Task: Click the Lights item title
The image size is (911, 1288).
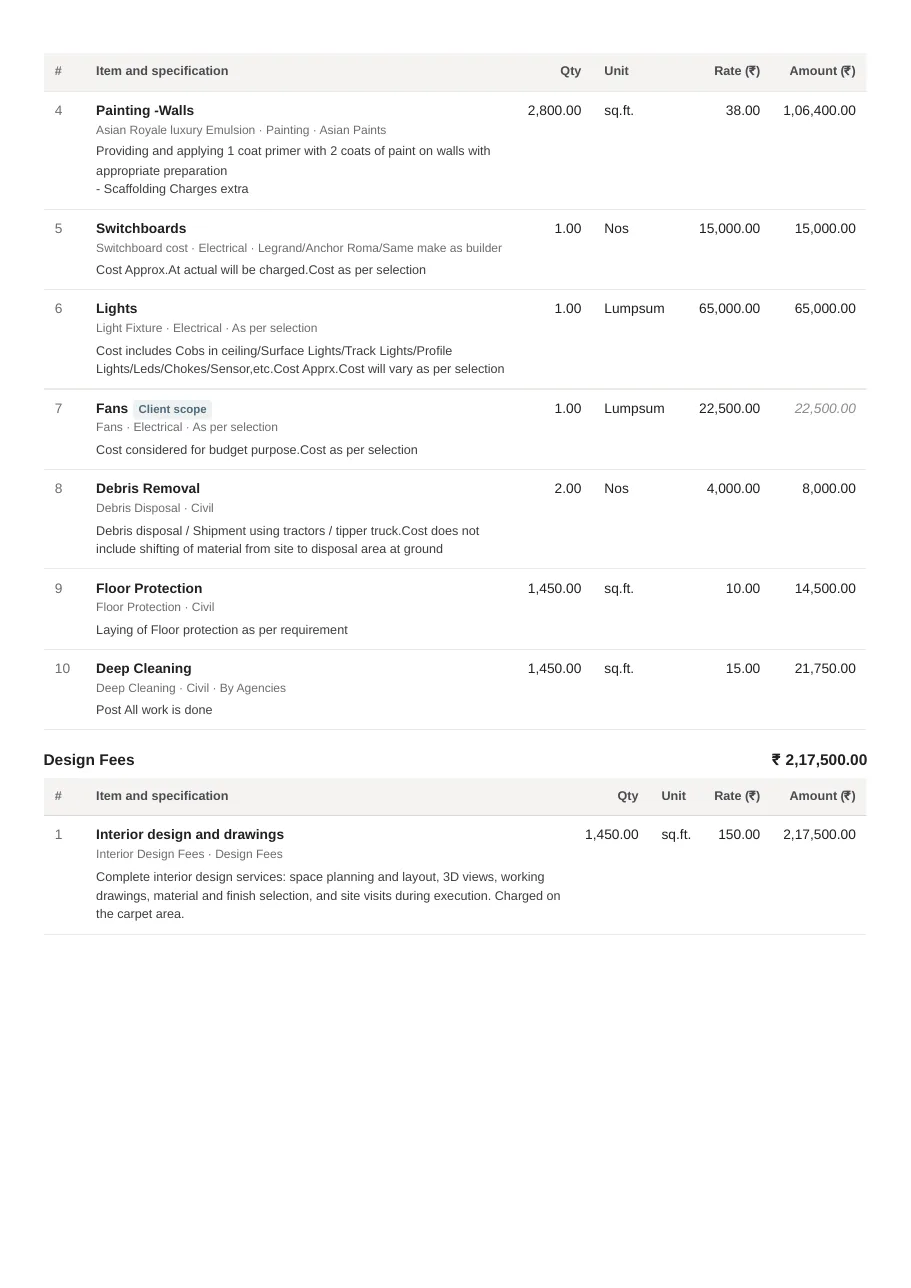Action: coord(116,308)
